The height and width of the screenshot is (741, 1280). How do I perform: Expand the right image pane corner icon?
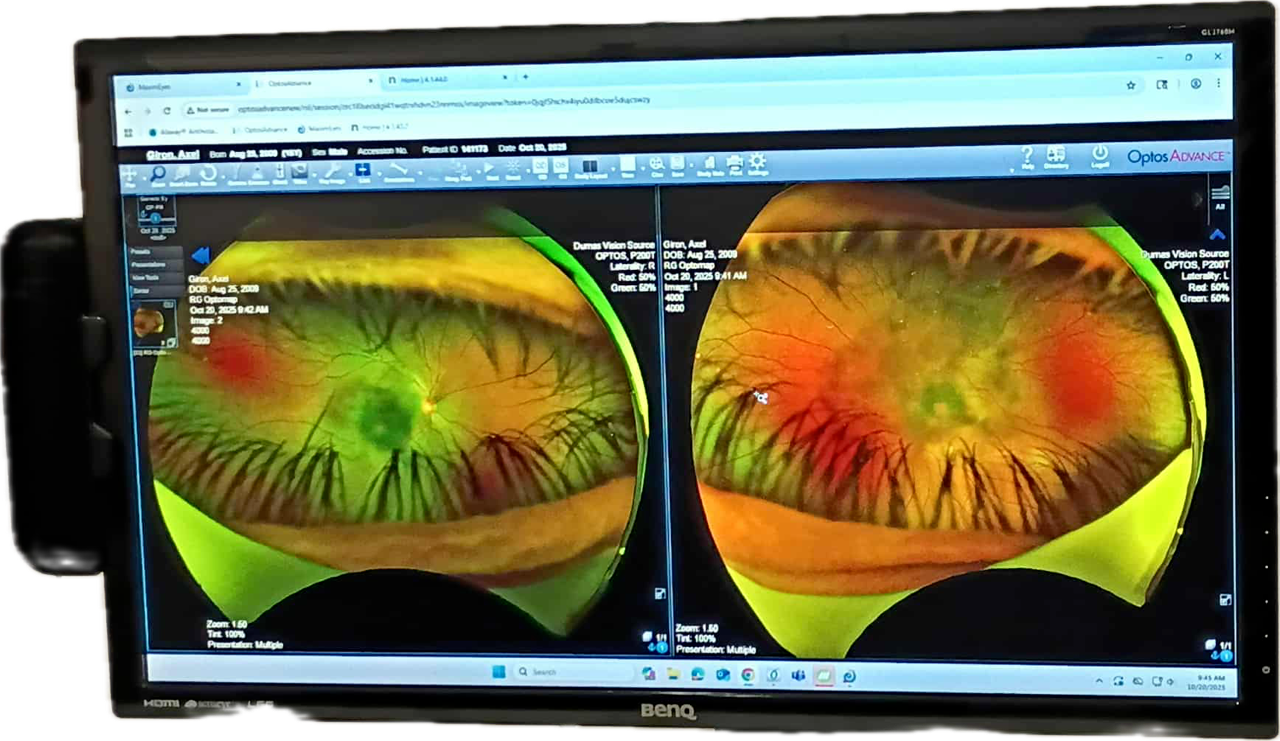coord(1225,600)
